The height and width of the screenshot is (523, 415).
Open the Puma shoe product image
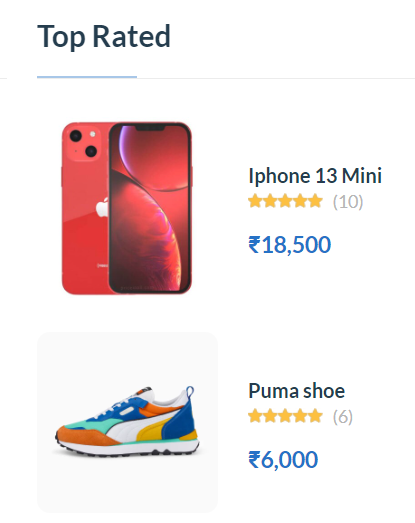(x=127, y=422)
